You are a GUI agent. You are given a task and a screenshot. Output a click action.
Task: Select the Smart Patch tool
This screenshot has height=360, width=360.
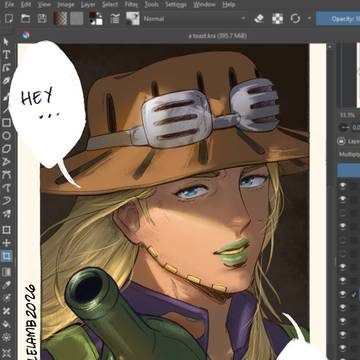point(6,311)
